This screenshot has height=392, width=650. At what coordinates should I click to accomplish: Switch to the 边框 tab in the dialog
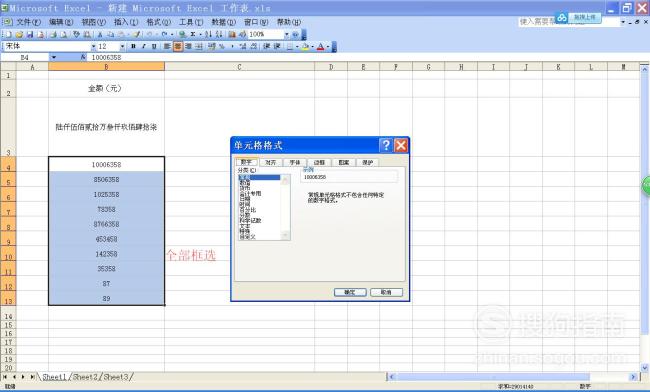(319, 162)
